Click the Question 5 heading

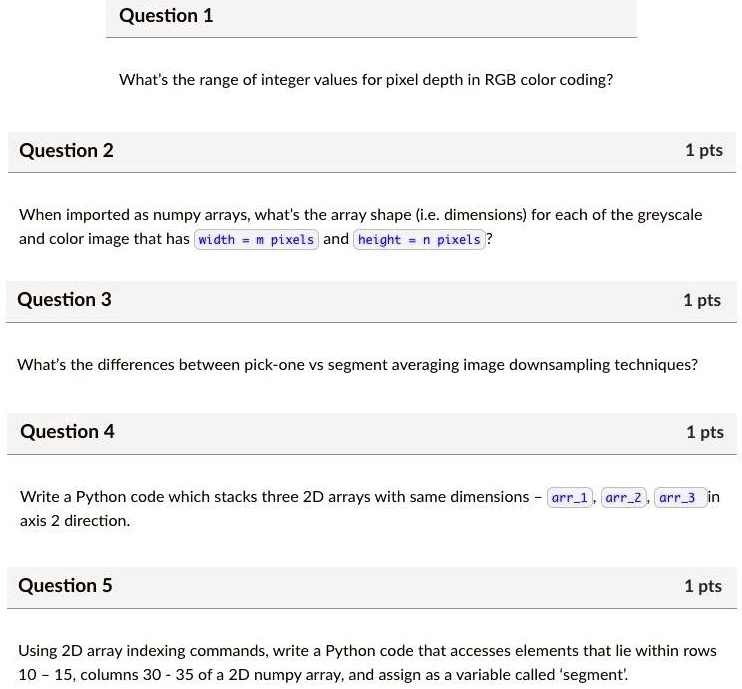(66, 586)
